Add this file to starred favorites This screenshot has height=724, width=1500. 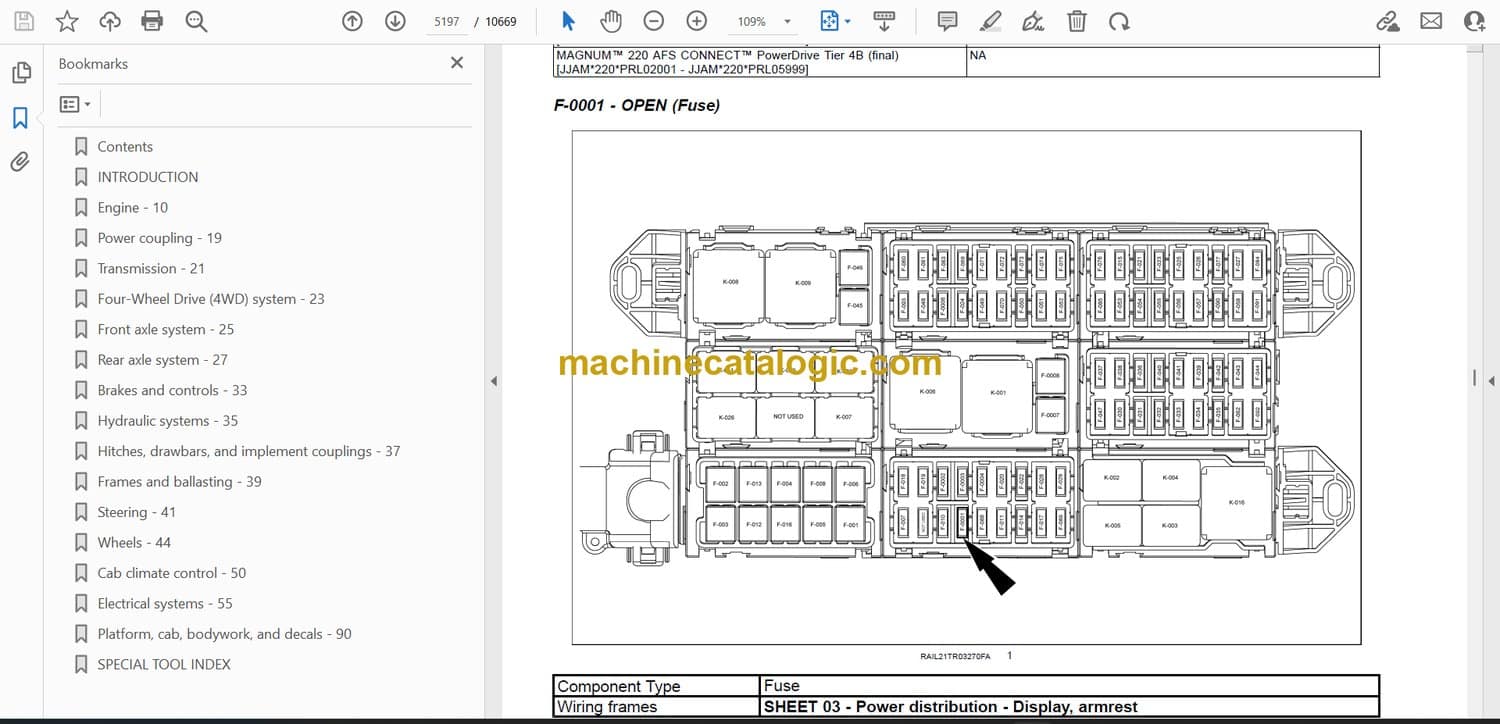[67, 21]
